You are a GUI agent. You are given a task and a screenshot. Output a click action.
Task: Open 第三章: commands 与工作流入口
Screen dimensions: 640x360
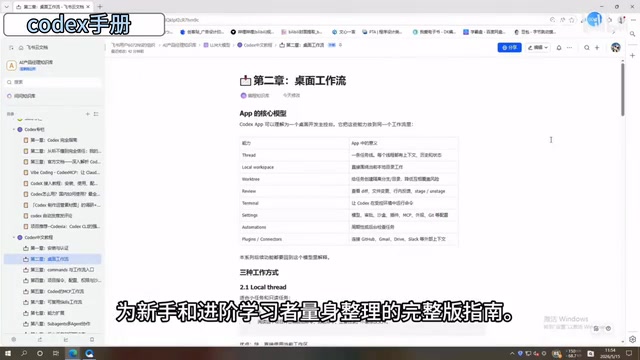coord(59,270)
